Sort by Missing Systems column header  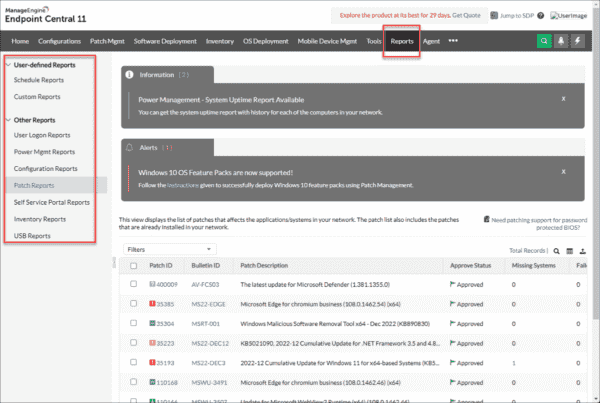click(533, 265)
